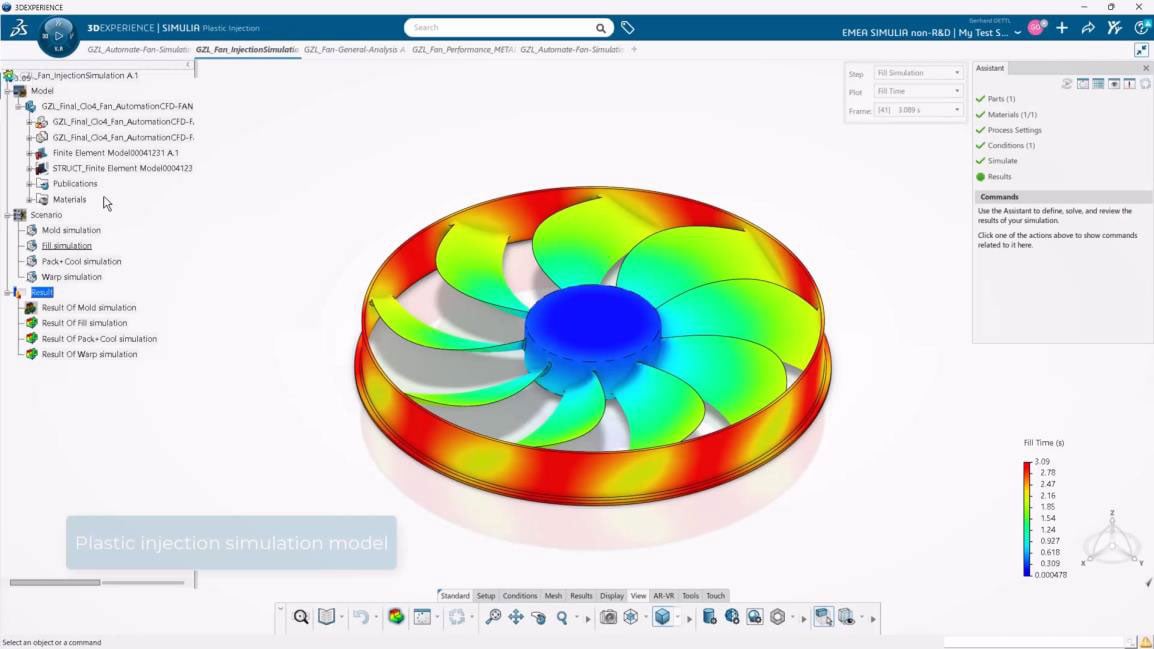Screen dimensions: 1154x649
Task: Open the Plot dropdown showing Fill Time
Action: [917, 90]
